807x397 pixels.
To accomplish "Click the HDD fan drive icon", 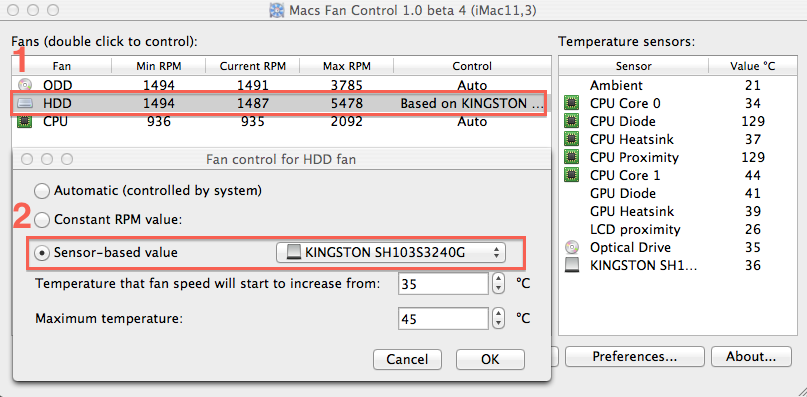I will (24, 103).
